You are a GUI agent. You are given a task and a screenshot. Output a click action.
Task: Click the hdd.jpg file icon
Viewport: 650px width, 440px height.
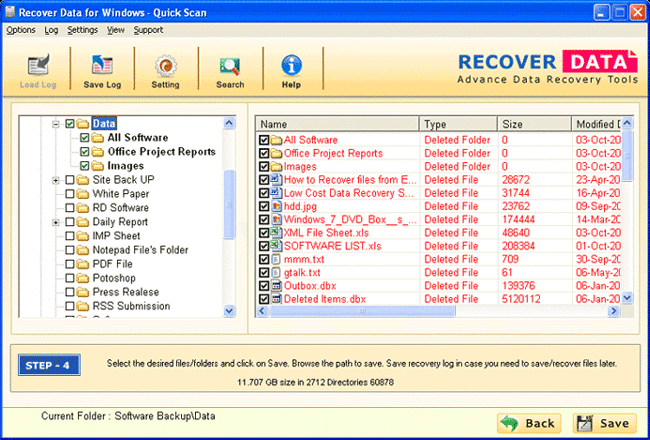point(277,206)
